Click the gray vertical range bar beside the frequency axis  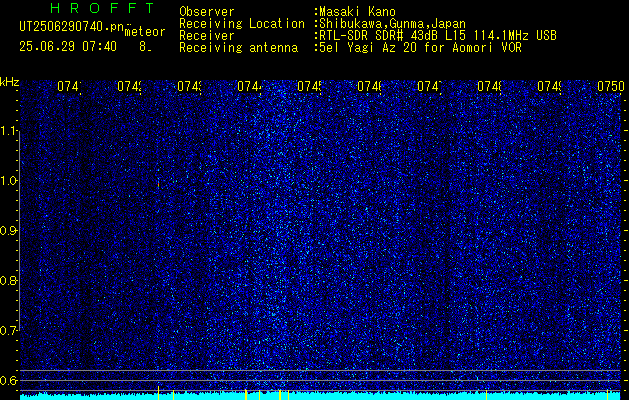[19, 230]
